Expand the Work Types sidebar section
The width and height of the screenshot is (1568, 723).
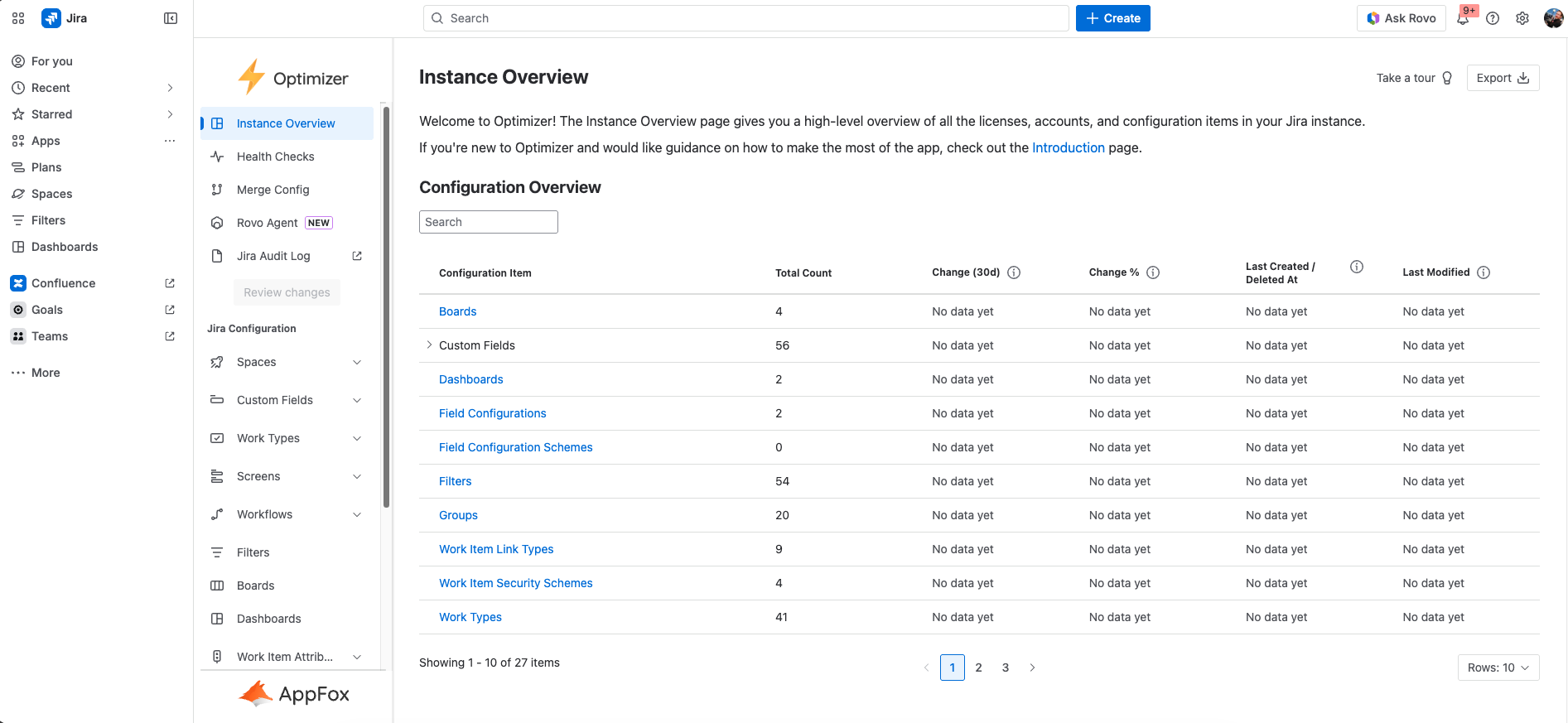(x=357, y=438)
